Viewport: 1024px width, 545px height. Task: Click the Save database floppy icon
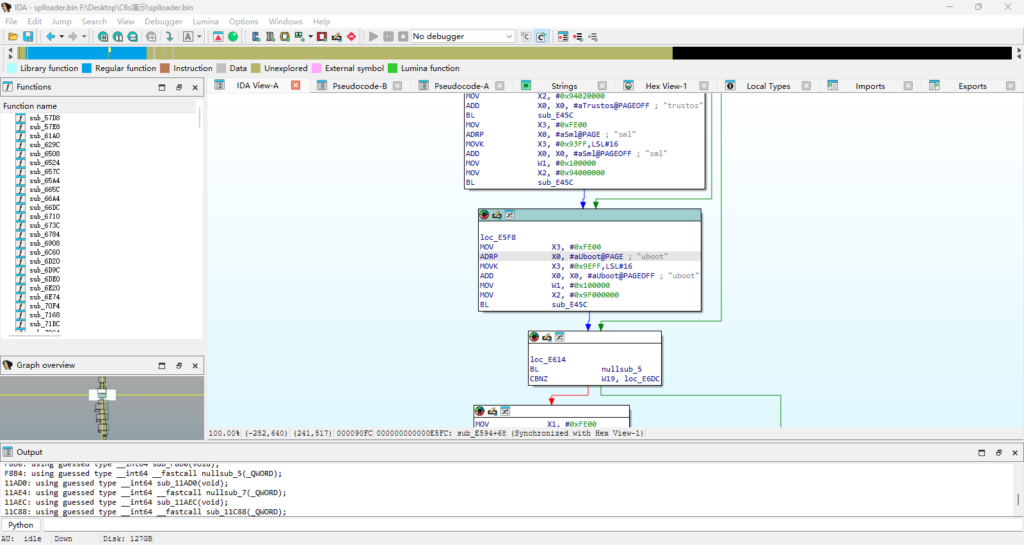28,36
